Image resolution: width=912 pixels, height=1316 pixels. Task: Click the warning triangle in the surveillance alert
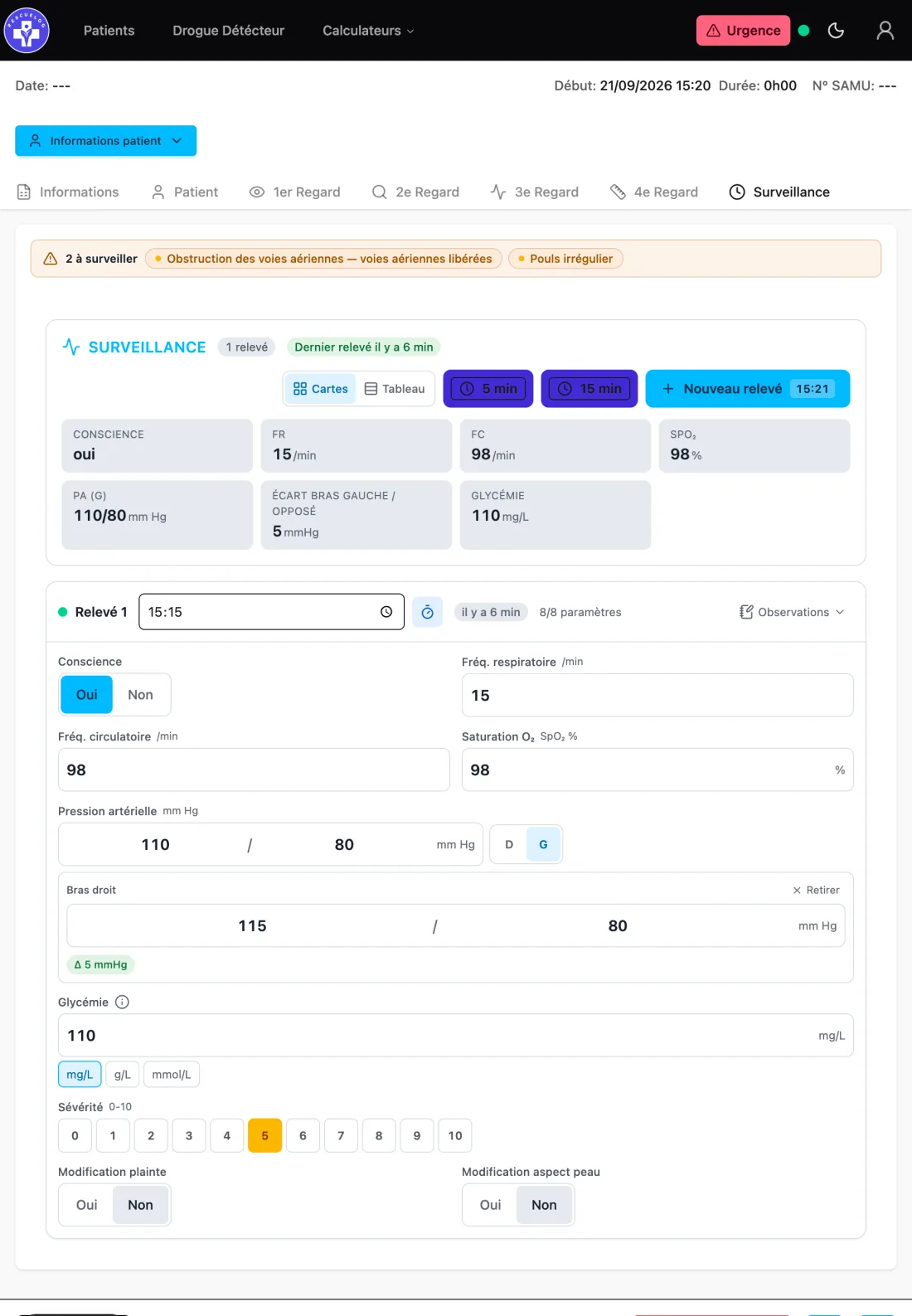coord(51,259)
